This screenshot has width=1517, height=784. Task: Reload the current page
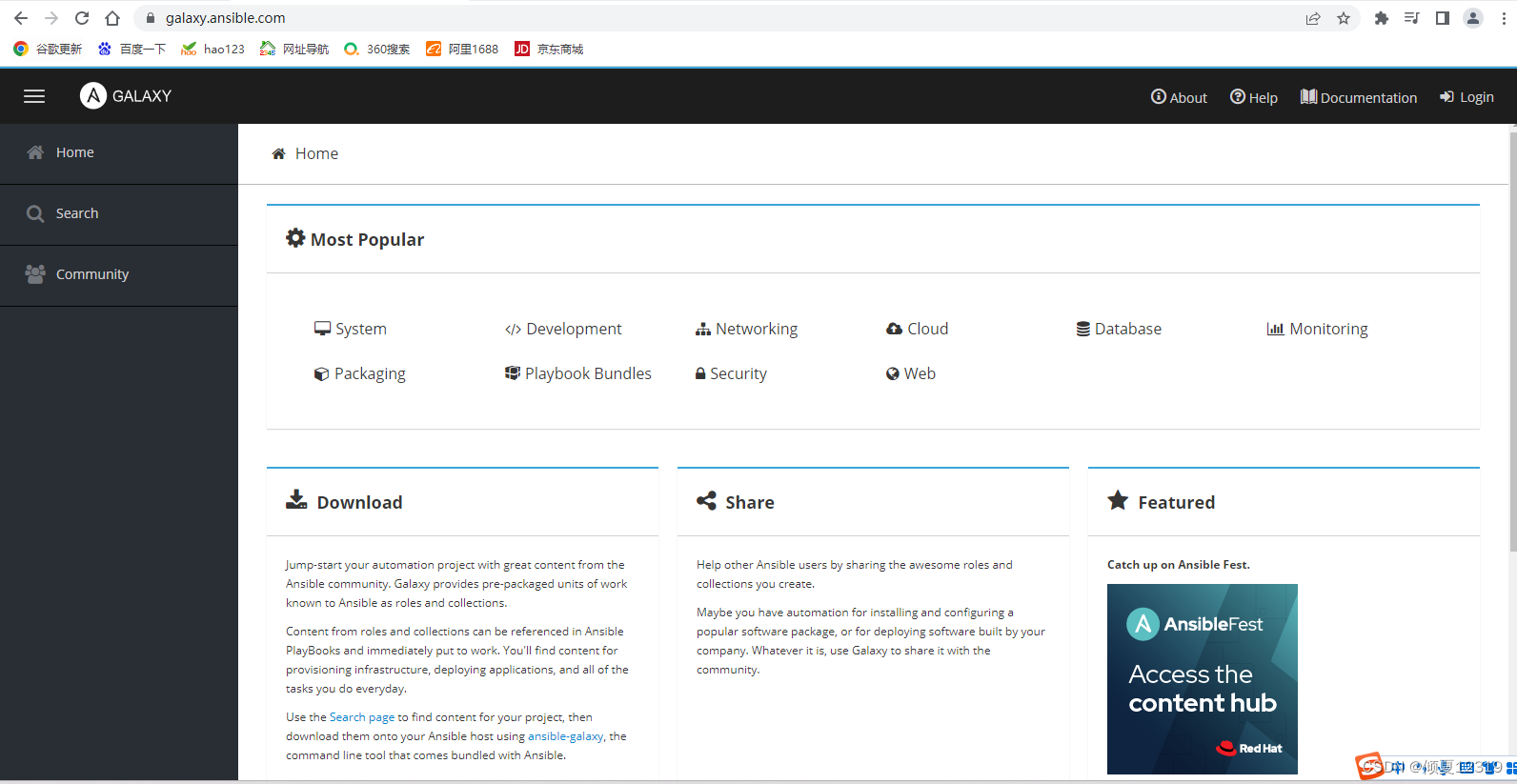82,18
